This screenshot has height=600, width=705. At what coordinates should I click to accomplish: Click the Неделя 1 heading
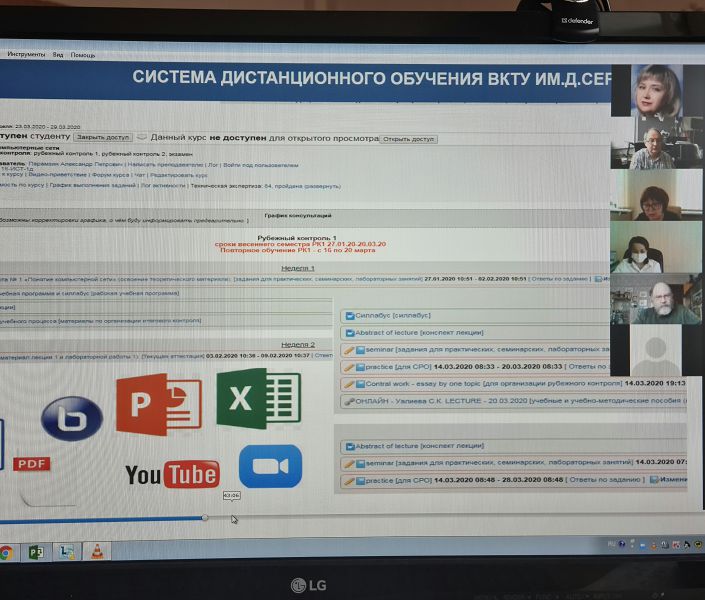click(298, 268)
